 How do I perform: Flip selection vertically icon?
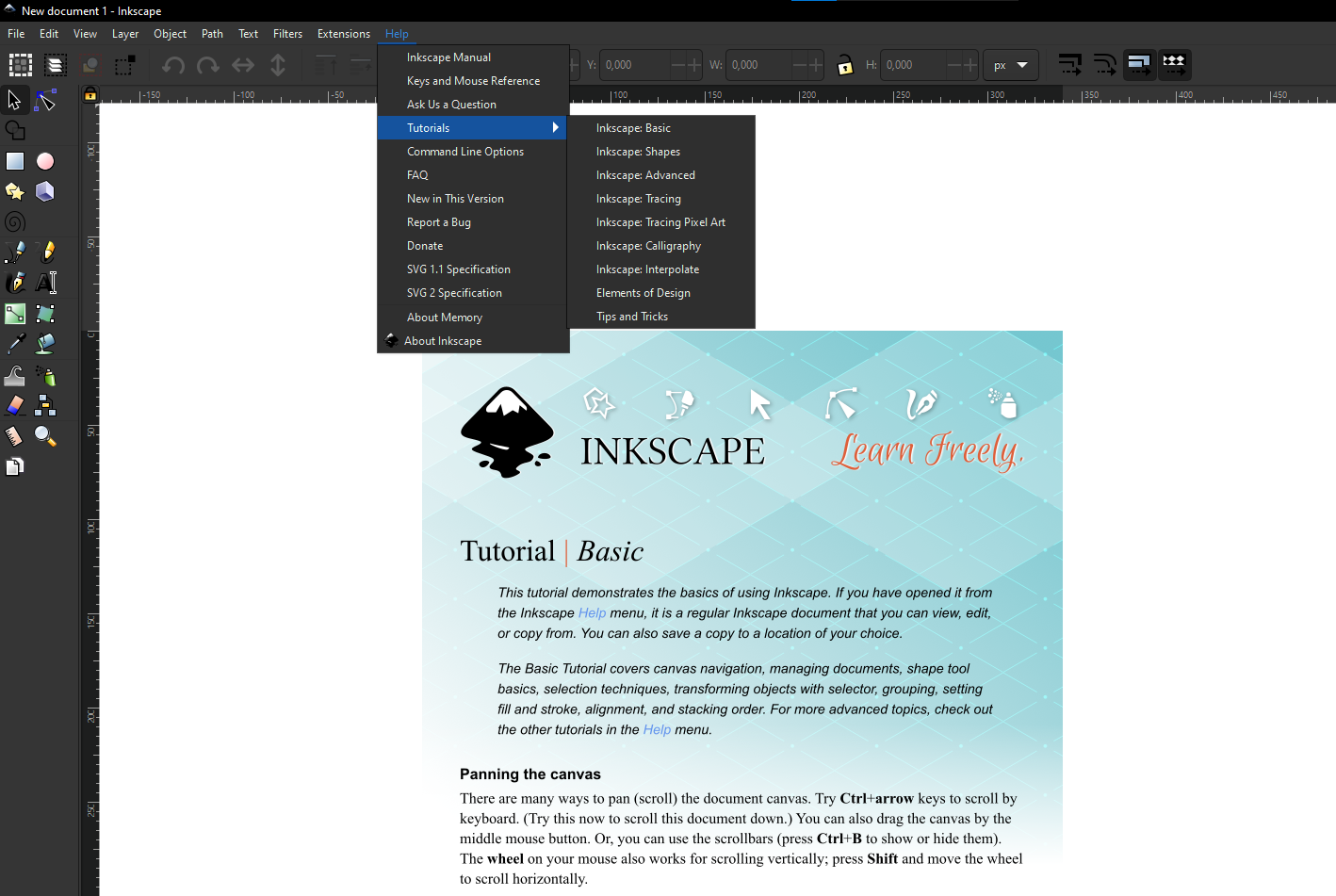(x=278, y=65)
